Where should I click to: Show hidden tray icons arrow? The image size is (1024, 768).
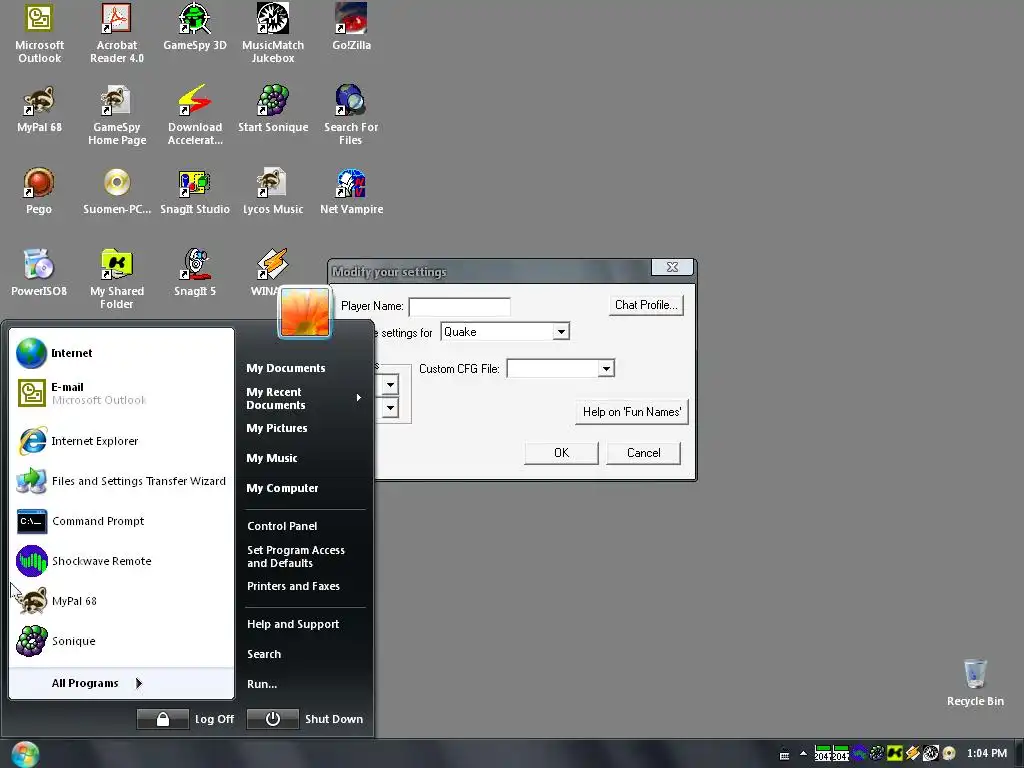tap(803, 753)
